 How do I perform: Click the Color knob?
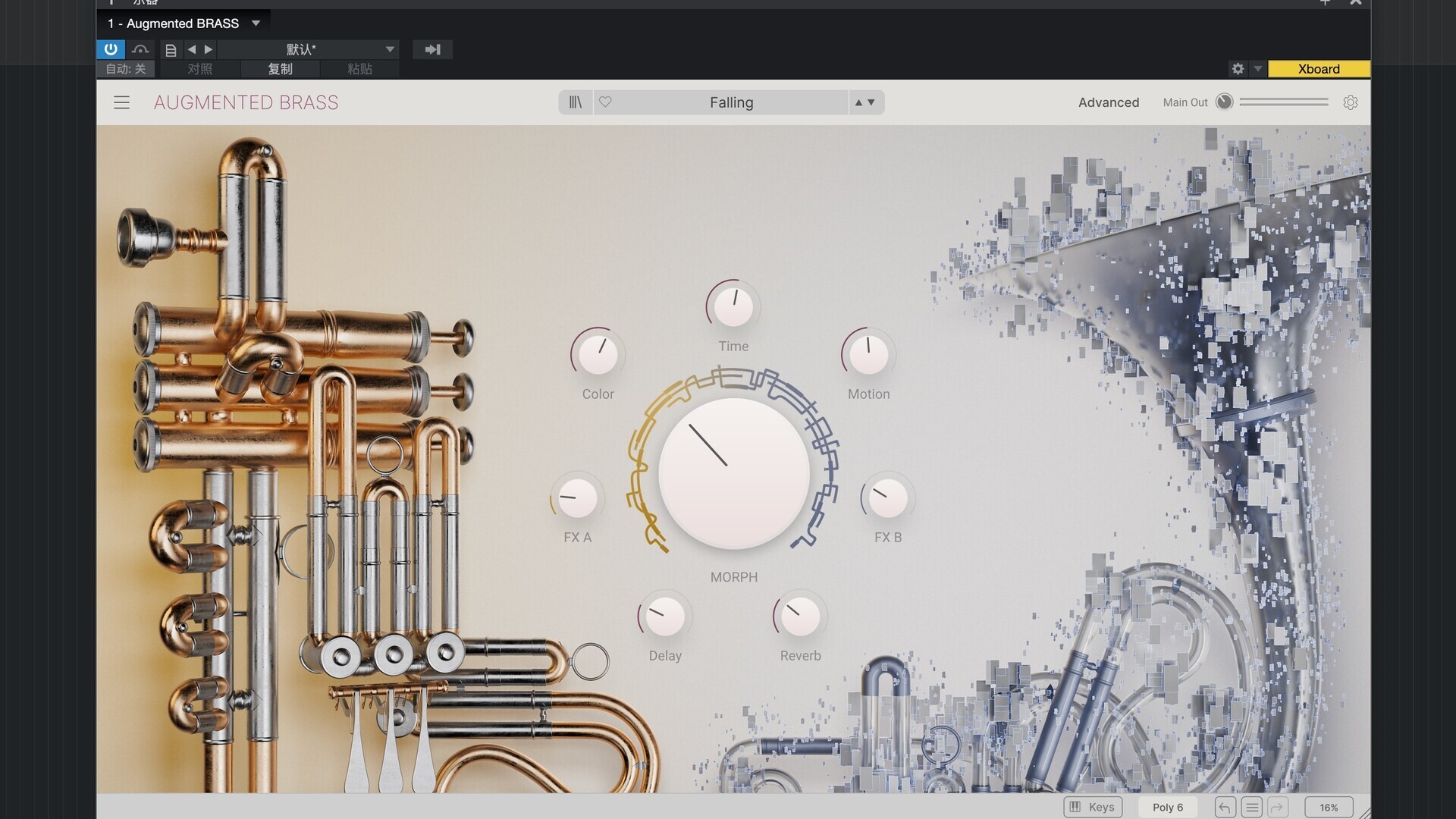click(598, 354)
